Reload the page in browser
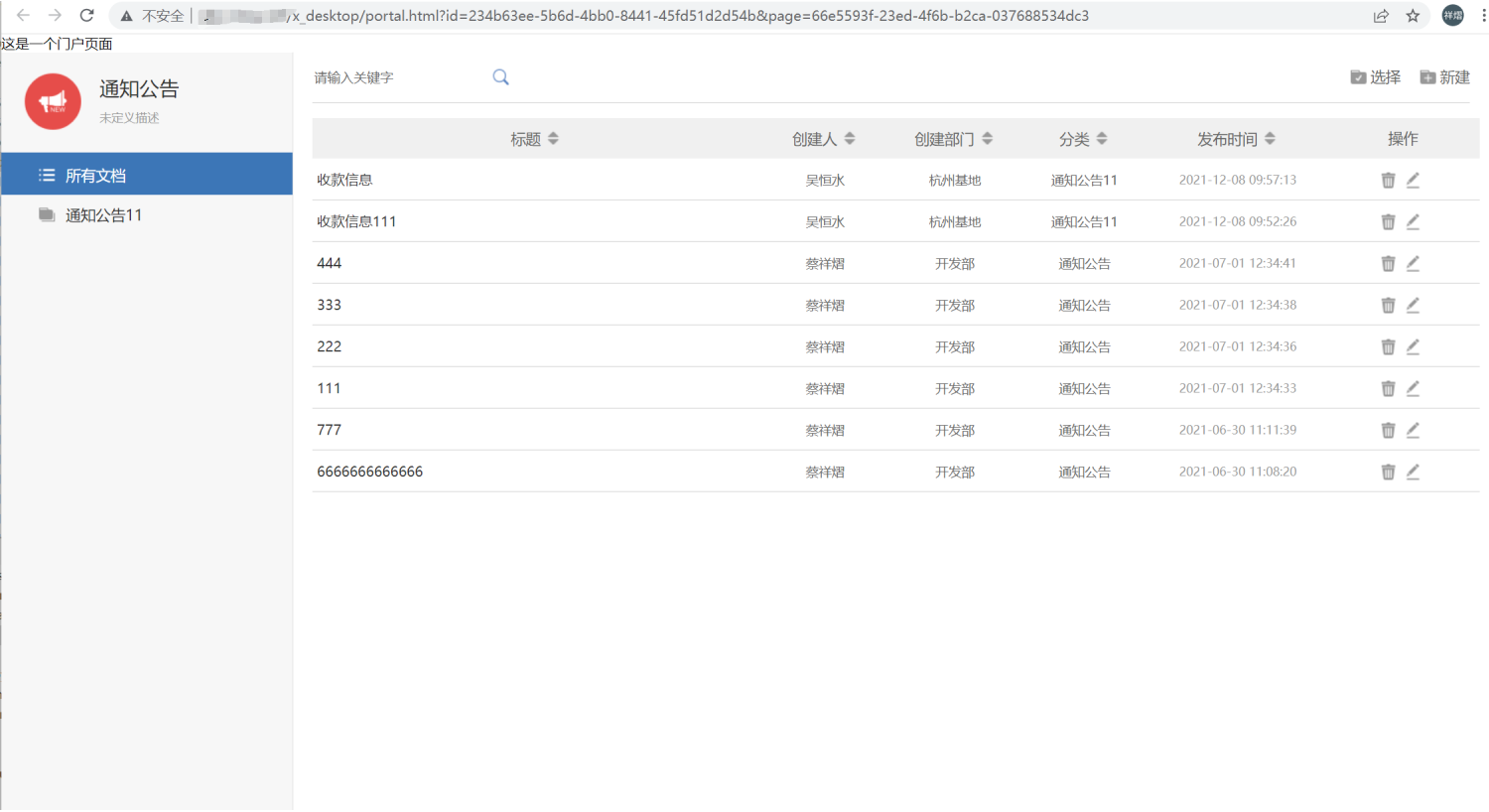Screen dimensions: 1489x812 (87, 16)
